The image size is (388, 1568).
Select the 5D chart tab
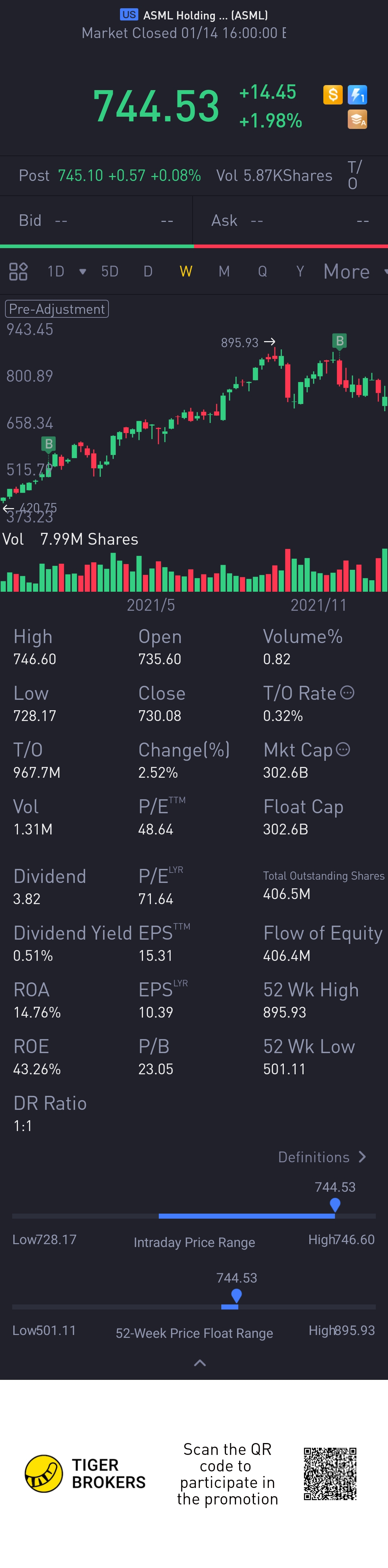coord(110,271)
